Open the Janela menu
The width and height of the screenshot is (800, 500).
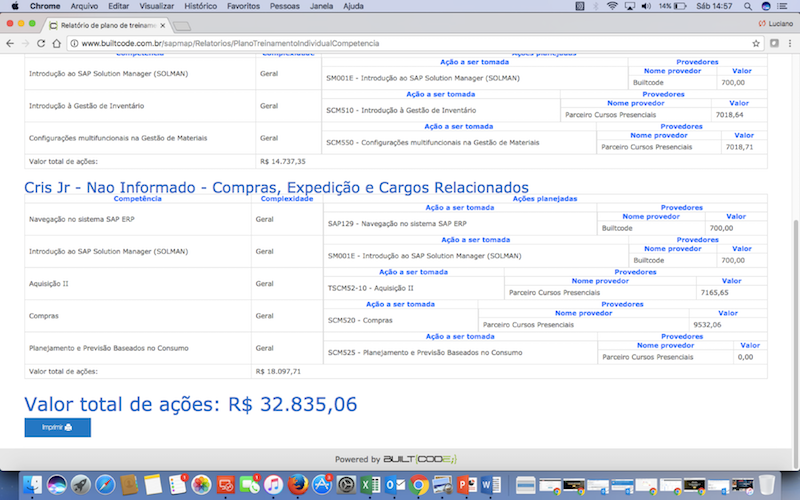coord(321,6)
